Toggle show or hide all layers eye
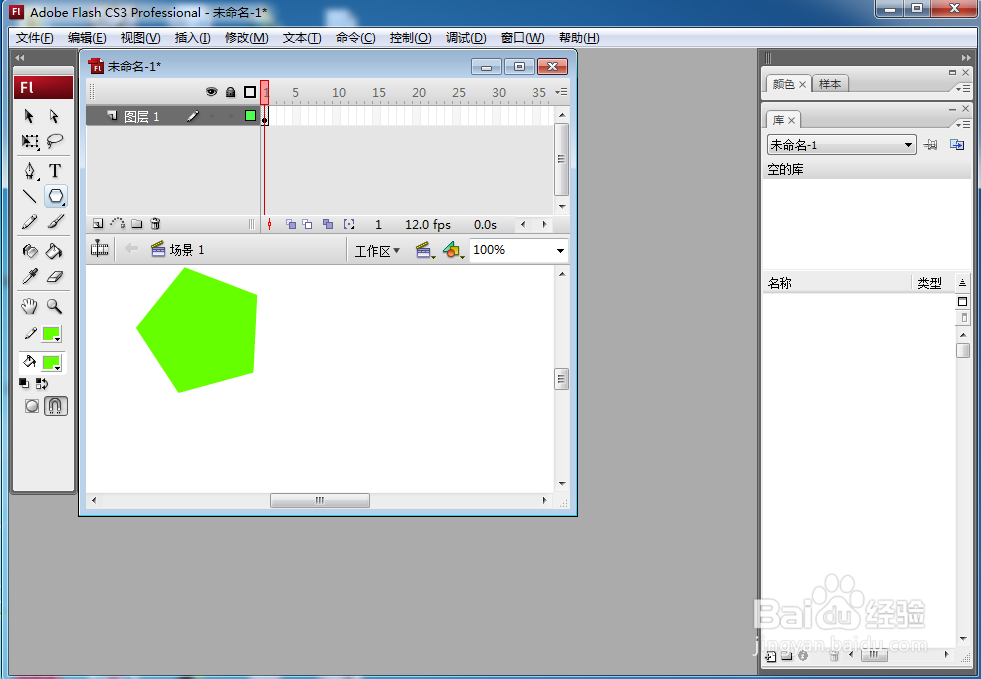The image size is (981, 679). click(211, 92)
